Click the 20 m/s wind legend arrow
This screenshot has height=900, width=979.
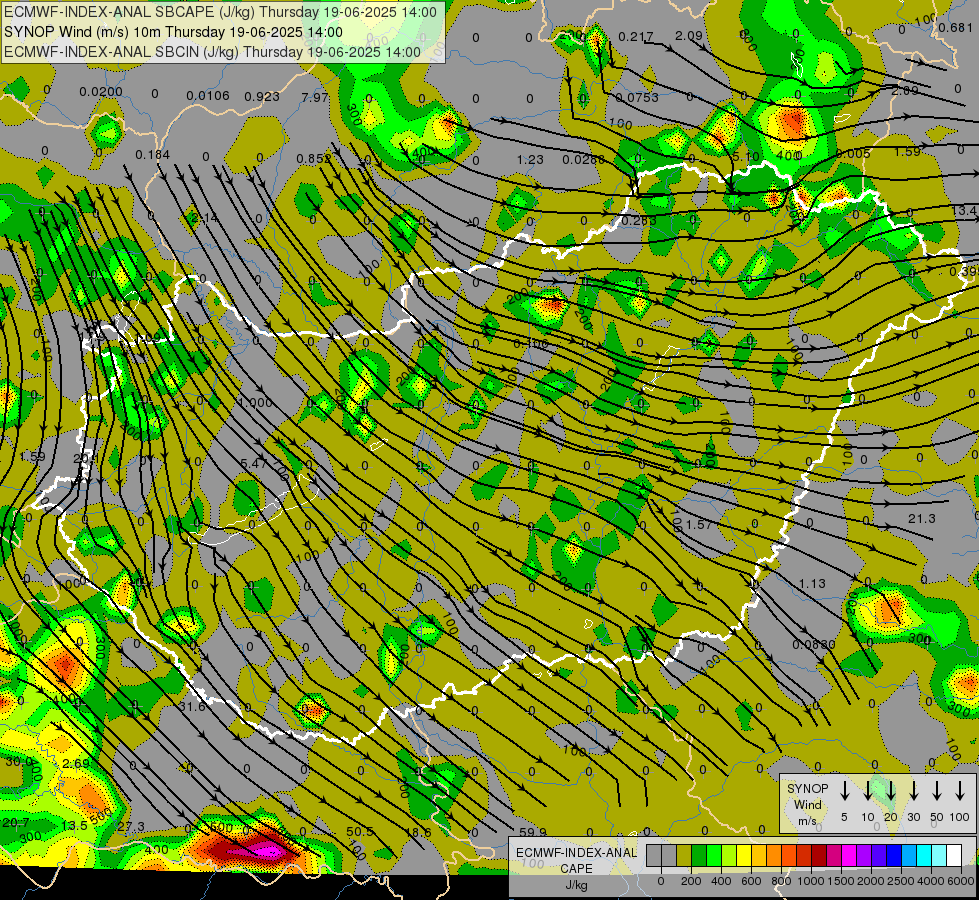(890, 791)
